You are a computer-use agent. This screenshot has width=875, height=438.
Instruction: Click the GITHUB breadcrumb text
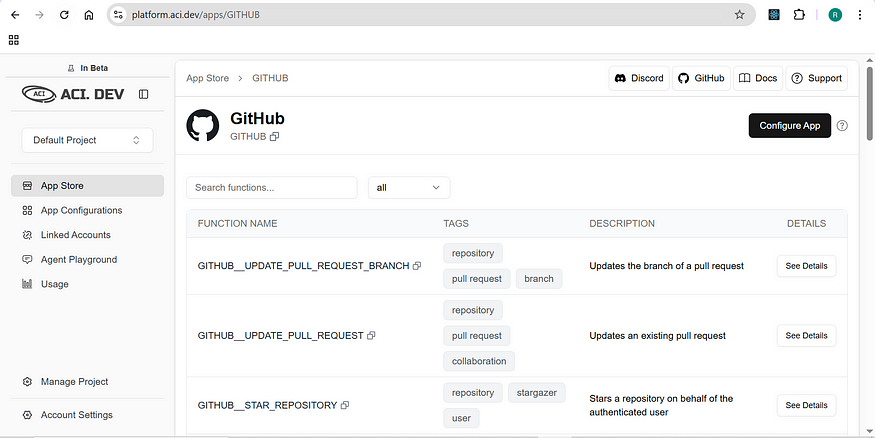270,78
